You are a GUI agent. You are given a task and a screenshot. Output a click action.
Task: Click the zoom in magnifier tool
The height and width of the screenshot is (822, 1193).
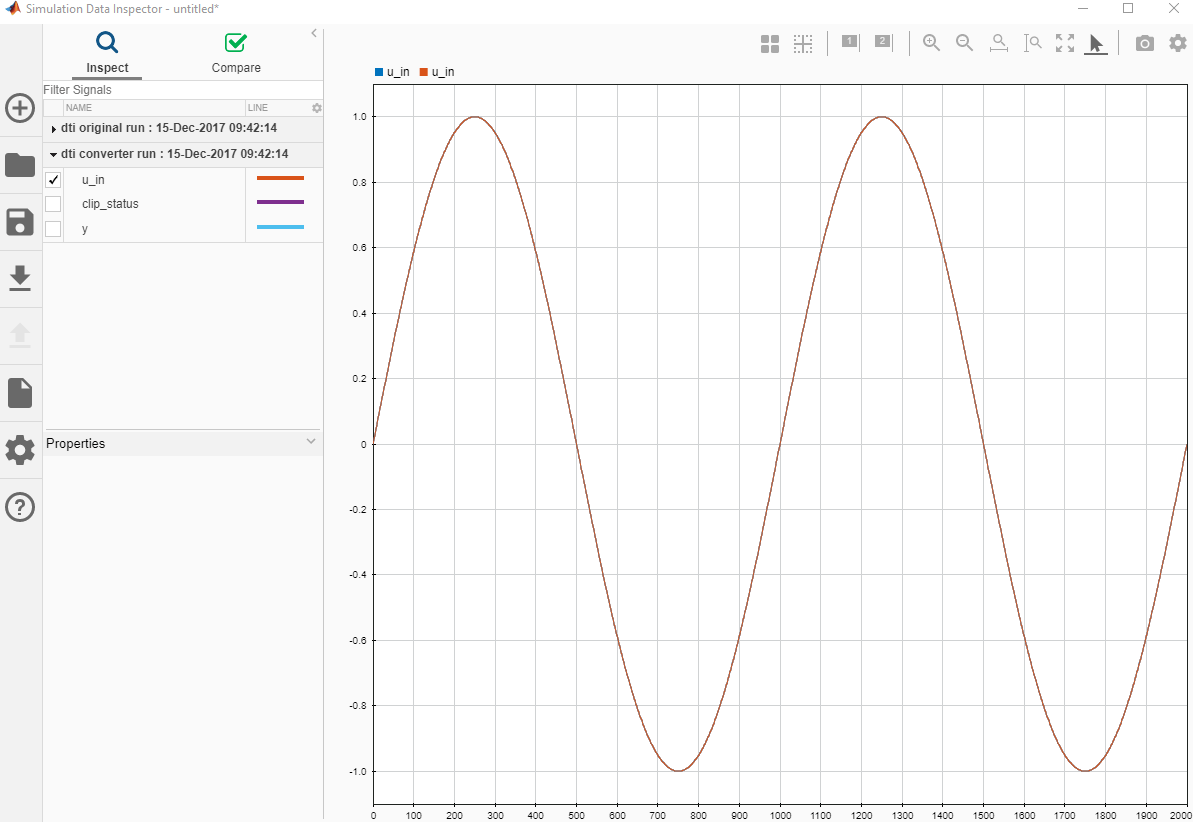click(931, 43)
